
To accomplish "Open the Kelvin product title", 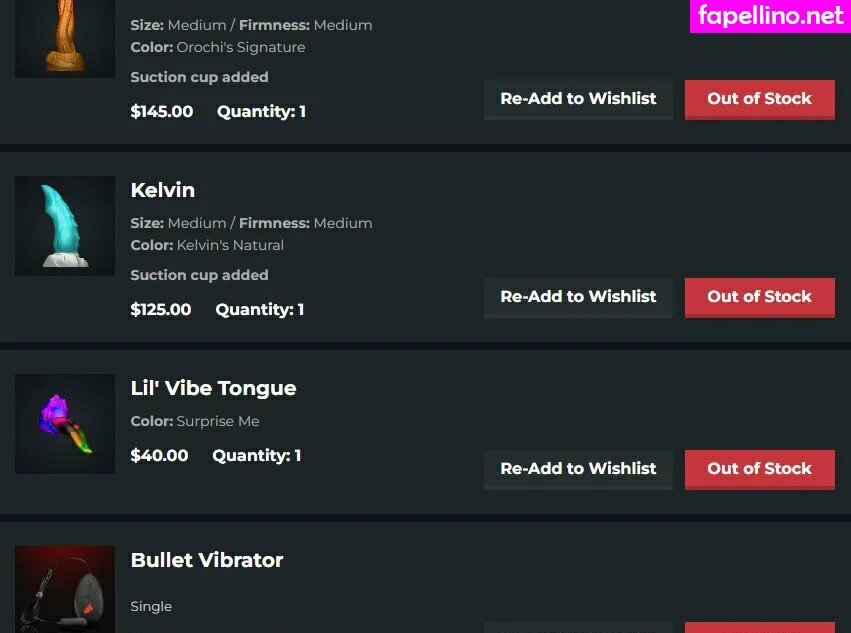I will 163,190.
